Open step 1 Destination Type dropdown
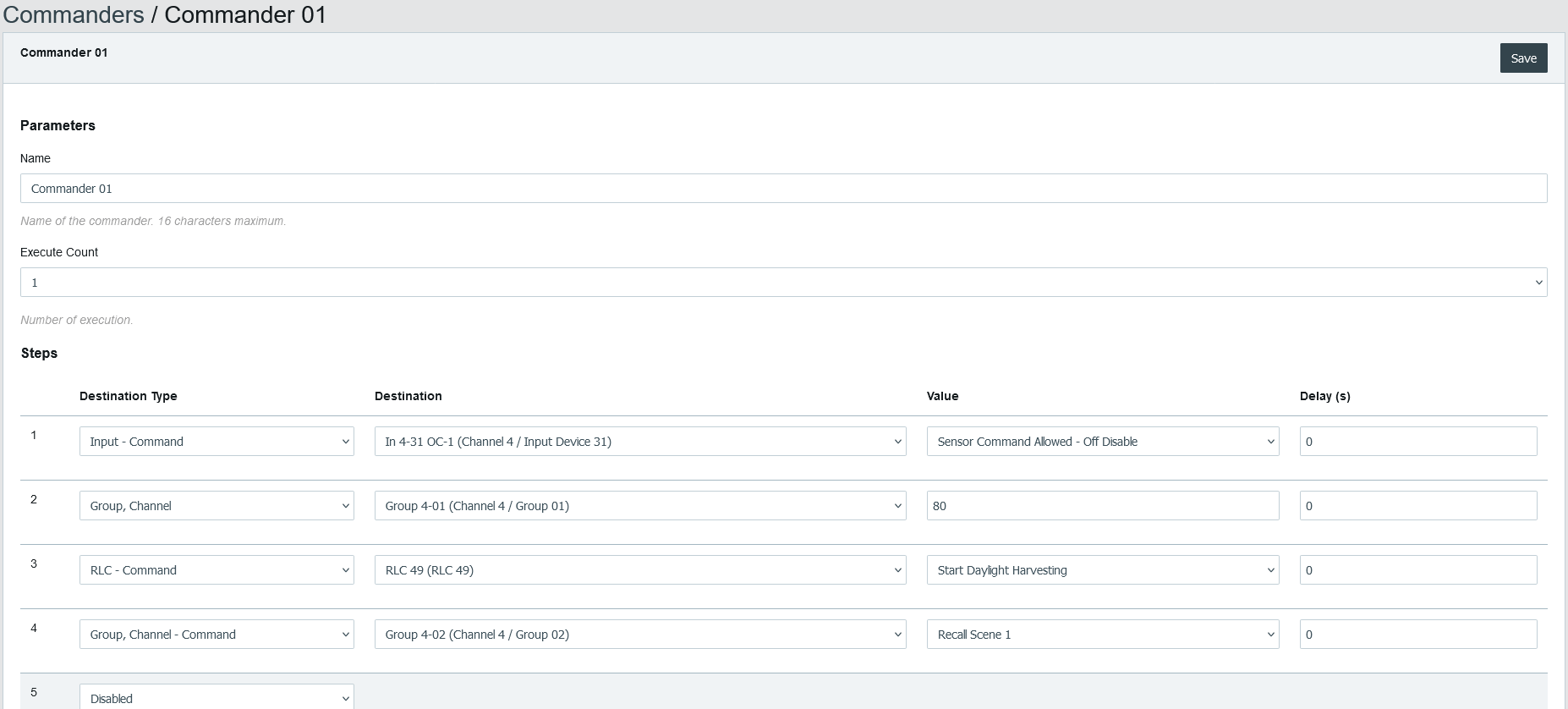The height and width of the screenshot is (709, 1568). tap(217, 442)
